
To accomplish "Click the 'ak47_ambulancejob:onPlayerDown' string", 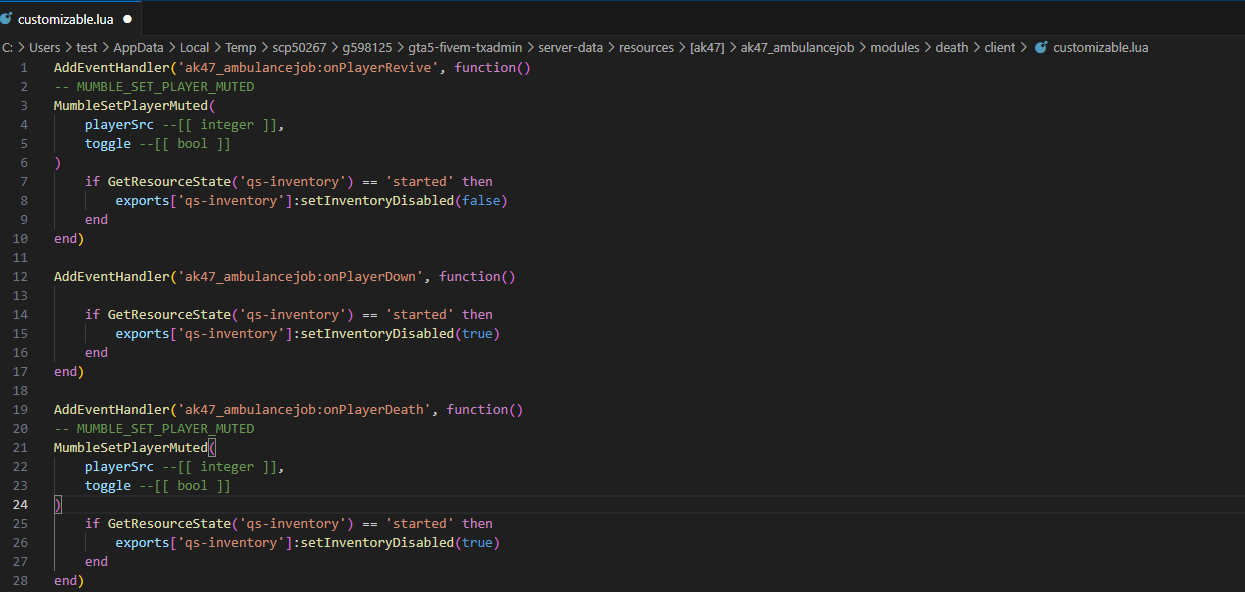I will point(300,277).
